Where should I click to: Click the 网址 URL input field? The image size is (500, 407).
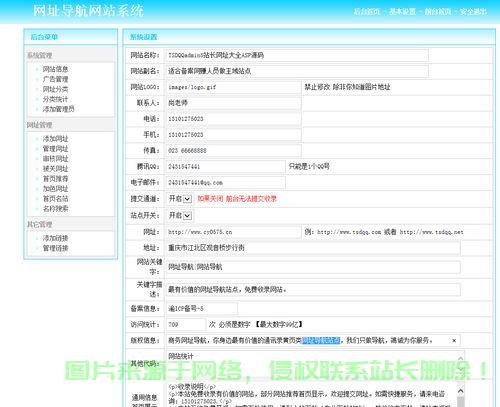(x=233, y=232)
